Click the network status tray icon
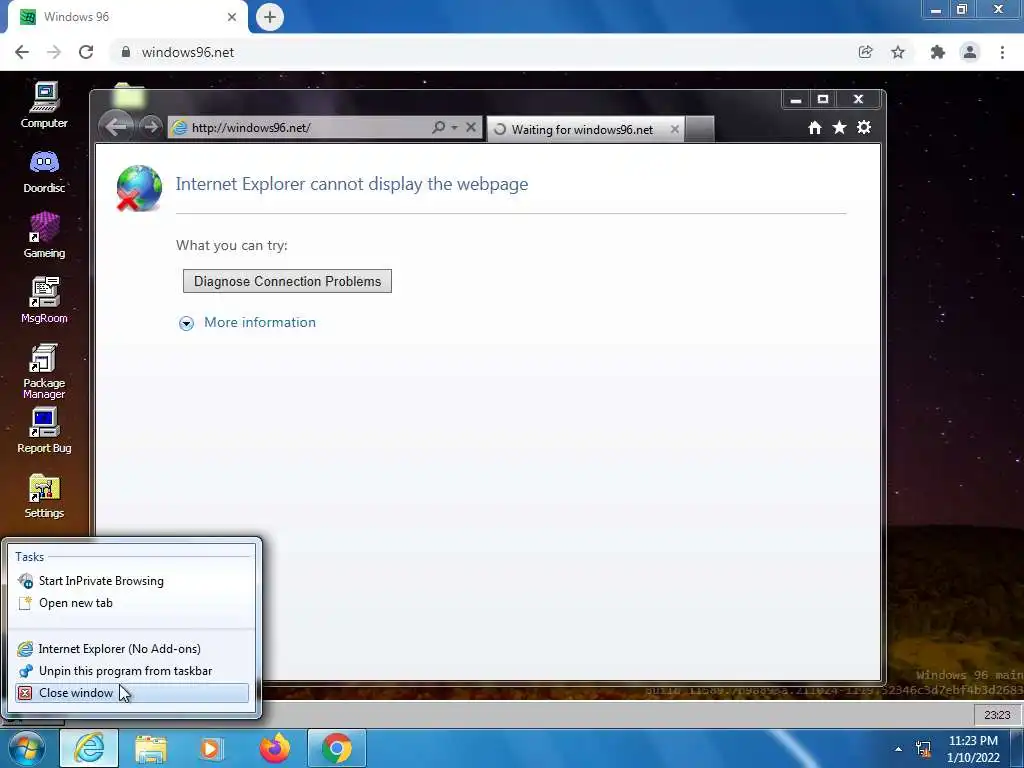The width and height of the screenshot is (1024, 768). [923, 749]
